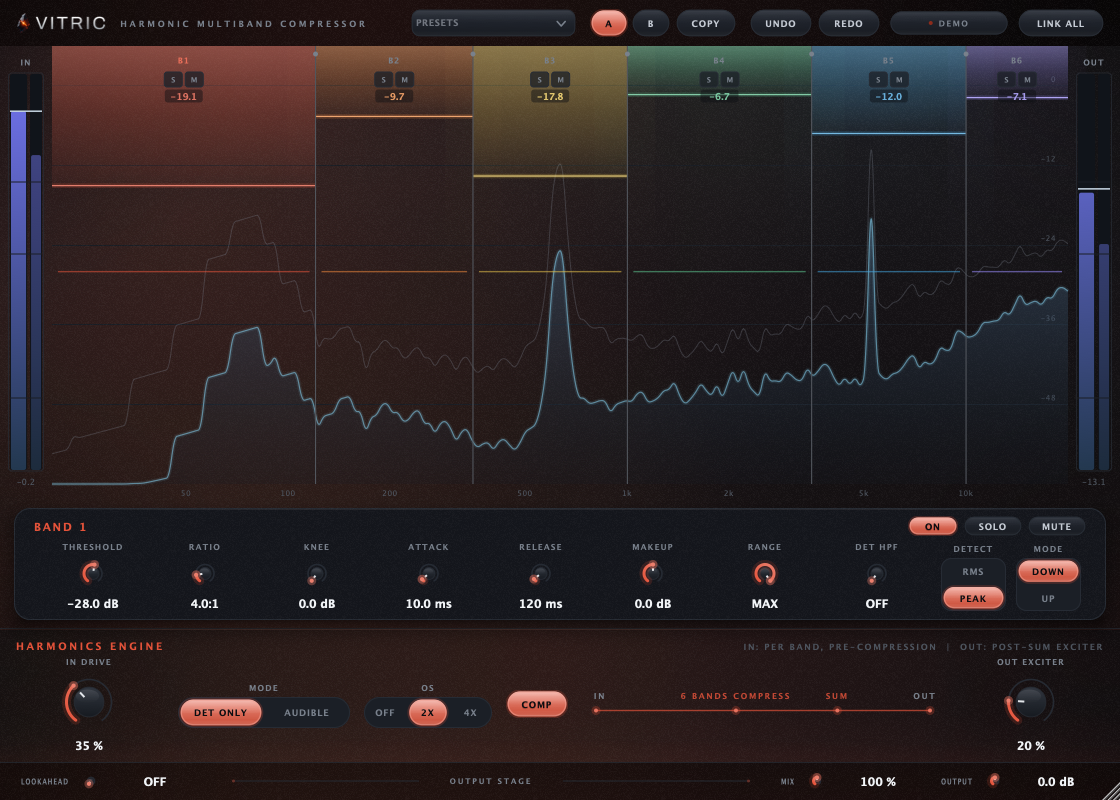Viewport: 1120px width, 800px height.
Task: Set oversampling to Off
Action: pos(385,712)
